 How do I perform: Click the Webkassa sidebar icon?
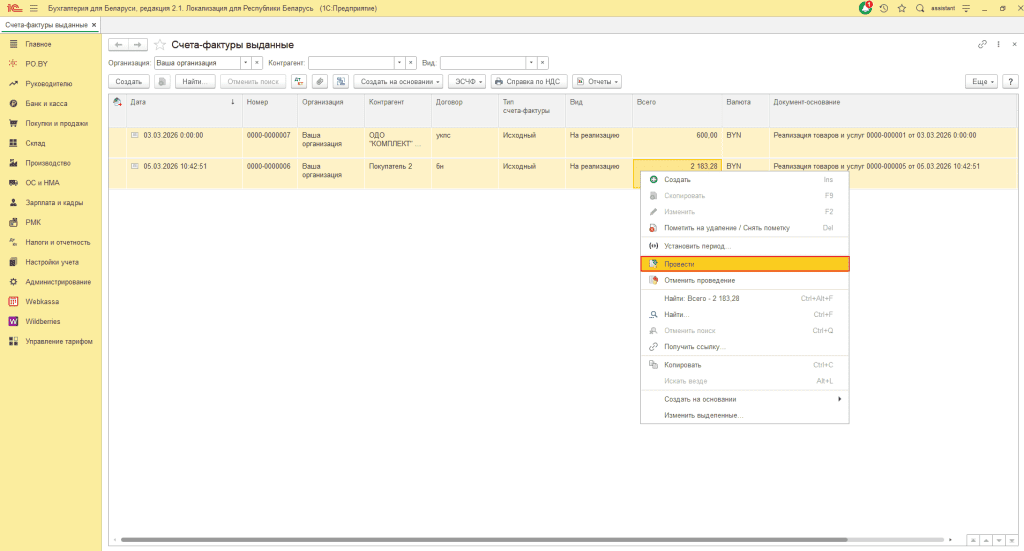pyautogui.click(x=13, y=301)
